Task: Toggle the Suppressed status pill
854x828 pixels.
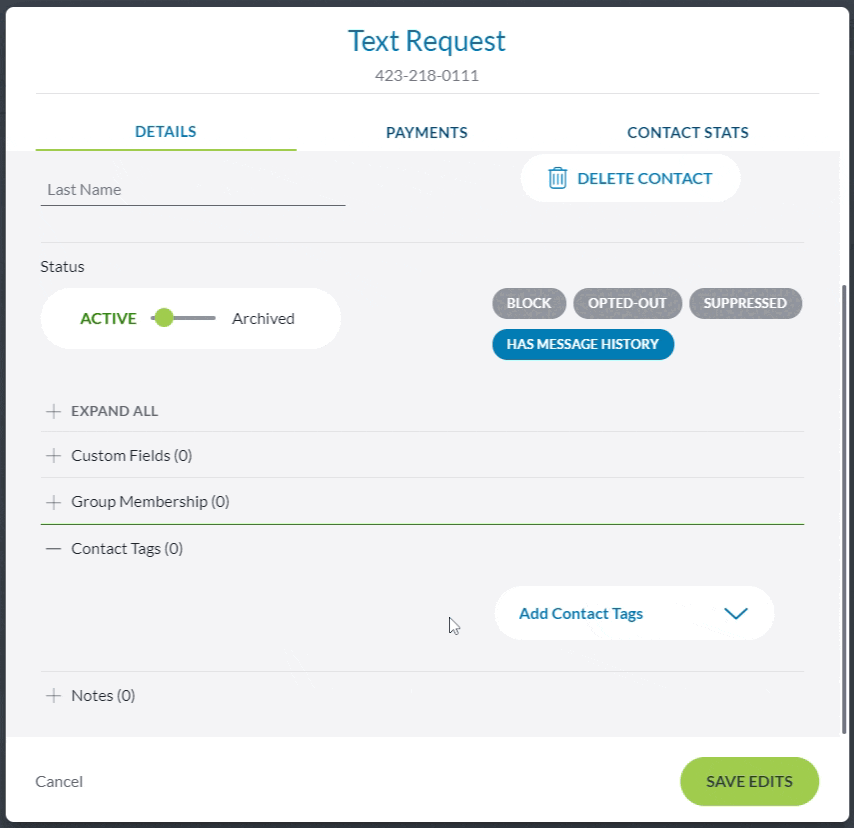Action: [745, 303]
